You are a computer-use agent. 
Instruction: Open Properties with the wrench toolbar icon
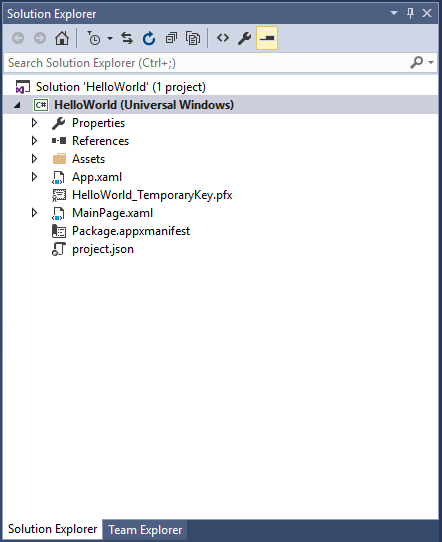pos(245,38)
